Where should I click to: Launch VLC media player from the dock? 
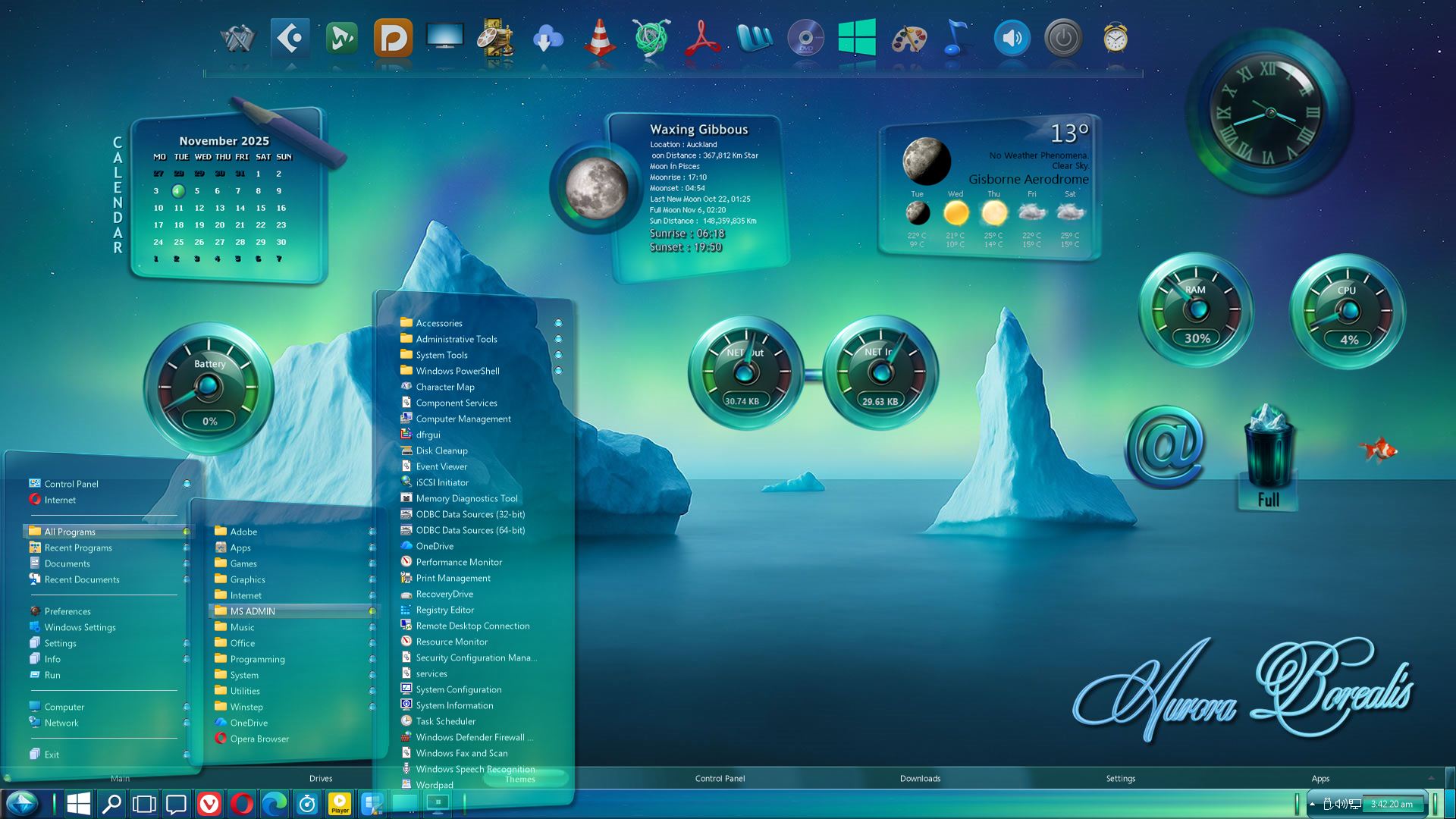pos(599,38)
